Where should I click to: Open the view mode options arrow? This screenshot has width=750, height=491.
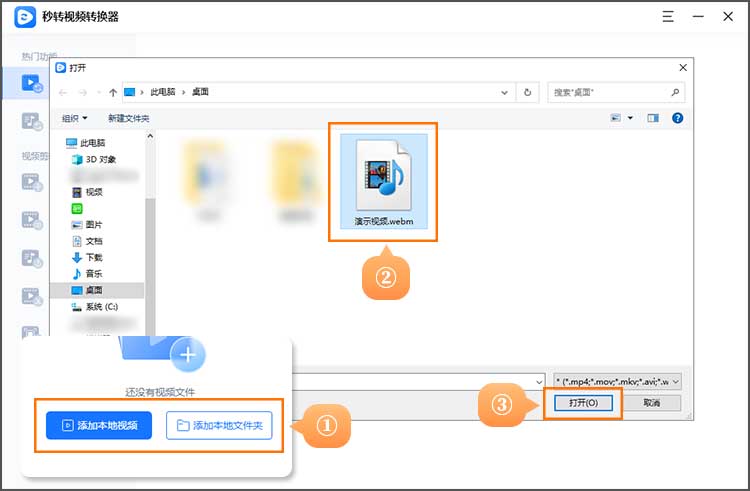click(630, 118)
